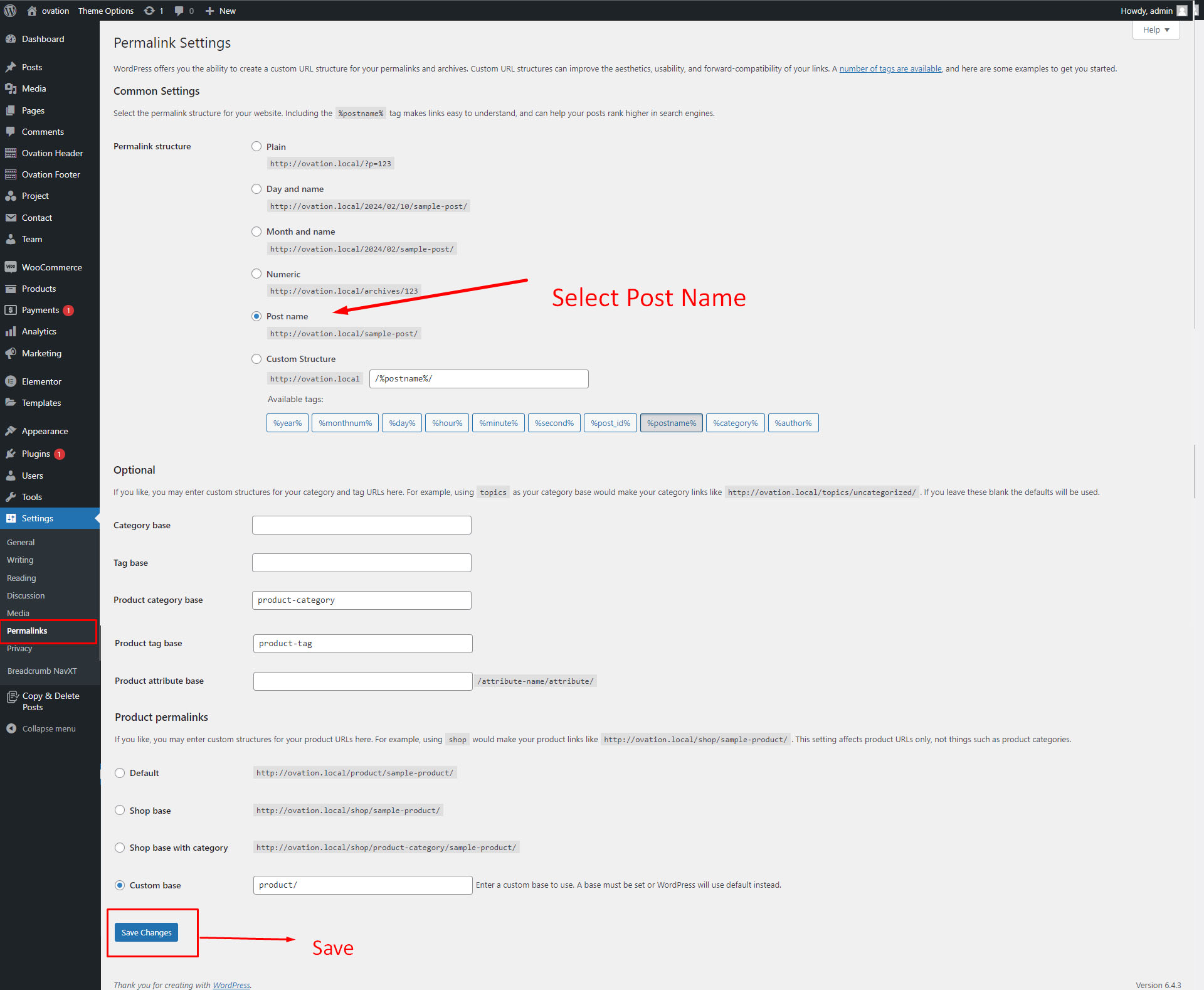The image size is (1204, 990).
Task: Open the Privacy settings submenu item
Action: tap(19, 648)
